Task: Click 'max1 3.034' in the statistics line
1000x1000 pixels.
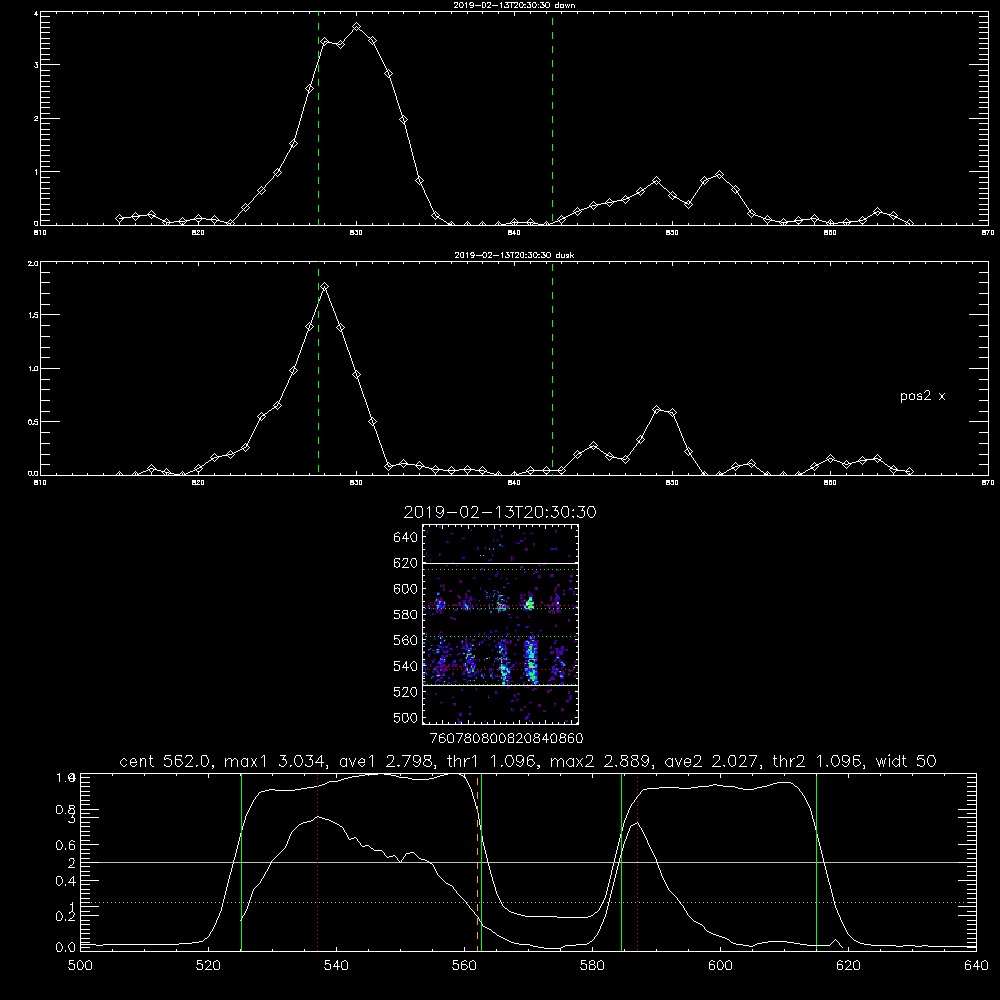Action: (273, 761)
